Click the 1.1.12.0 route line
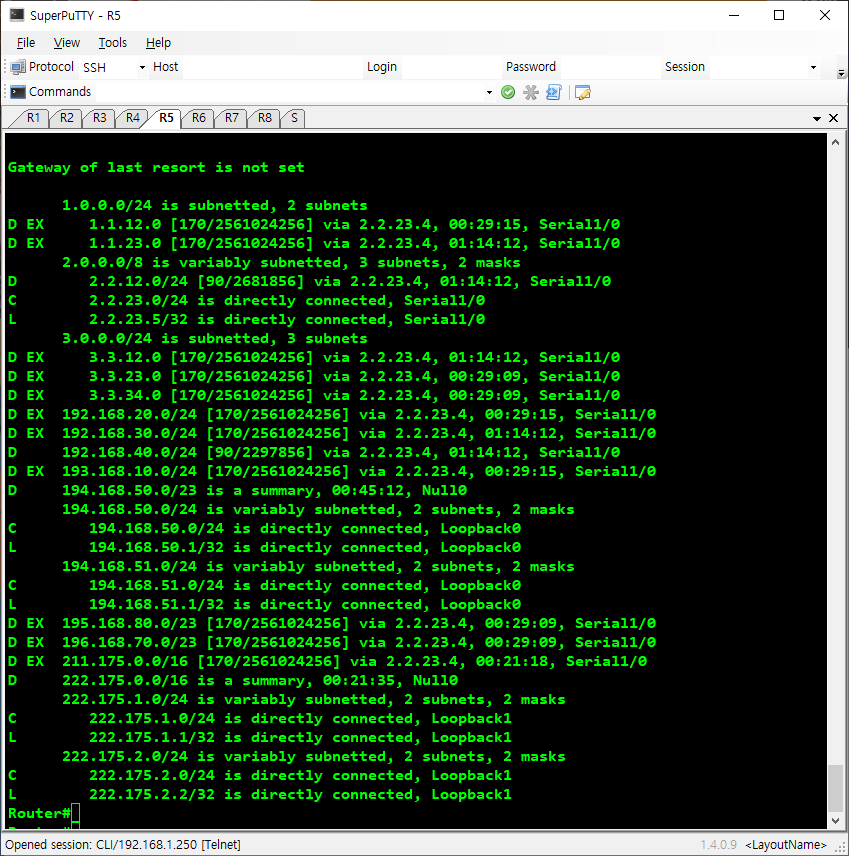The width and height of the screenshot is (849, 856). click(x=314, y=224)
